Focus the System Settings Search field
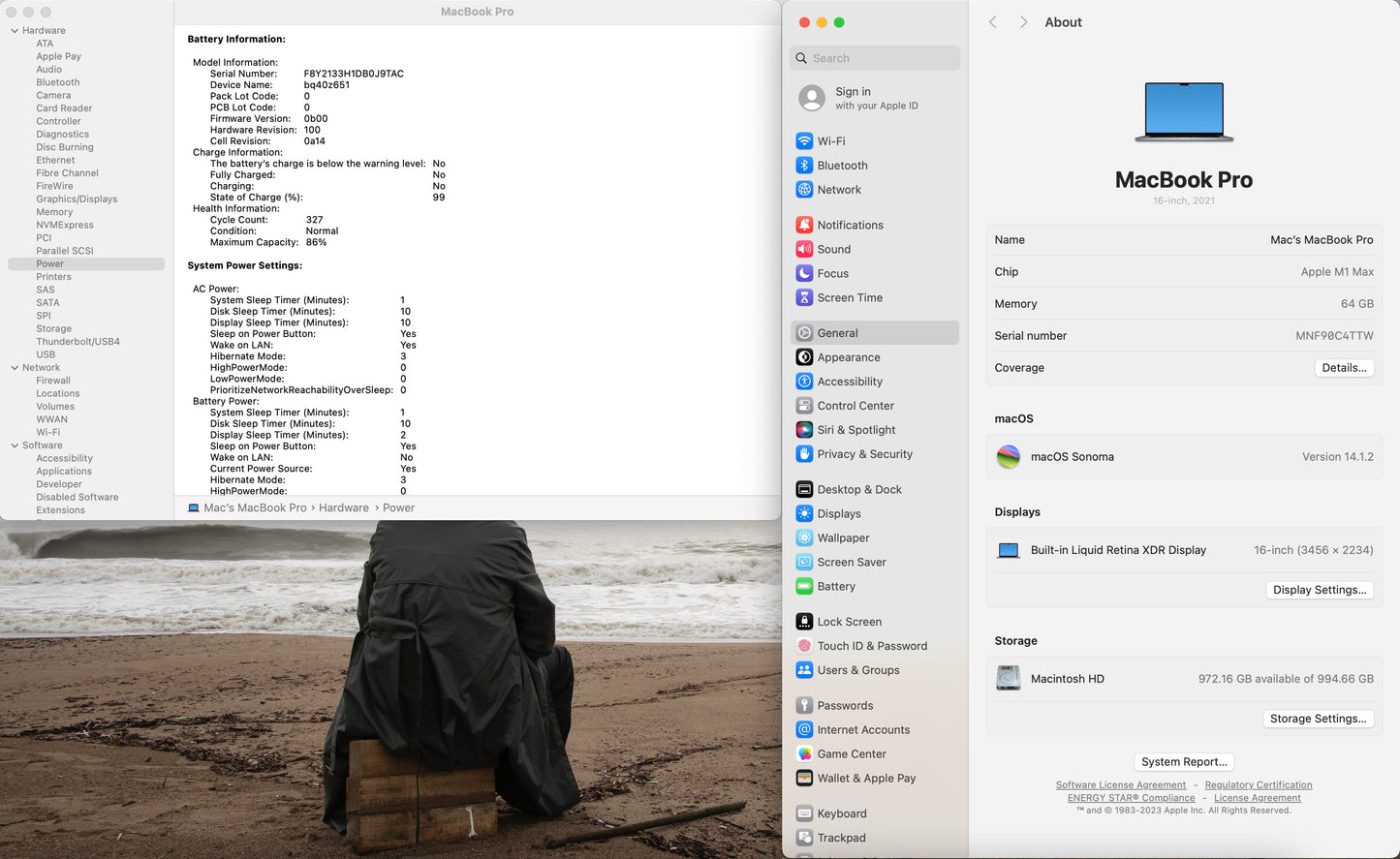1400x859 pixels. 875,58
